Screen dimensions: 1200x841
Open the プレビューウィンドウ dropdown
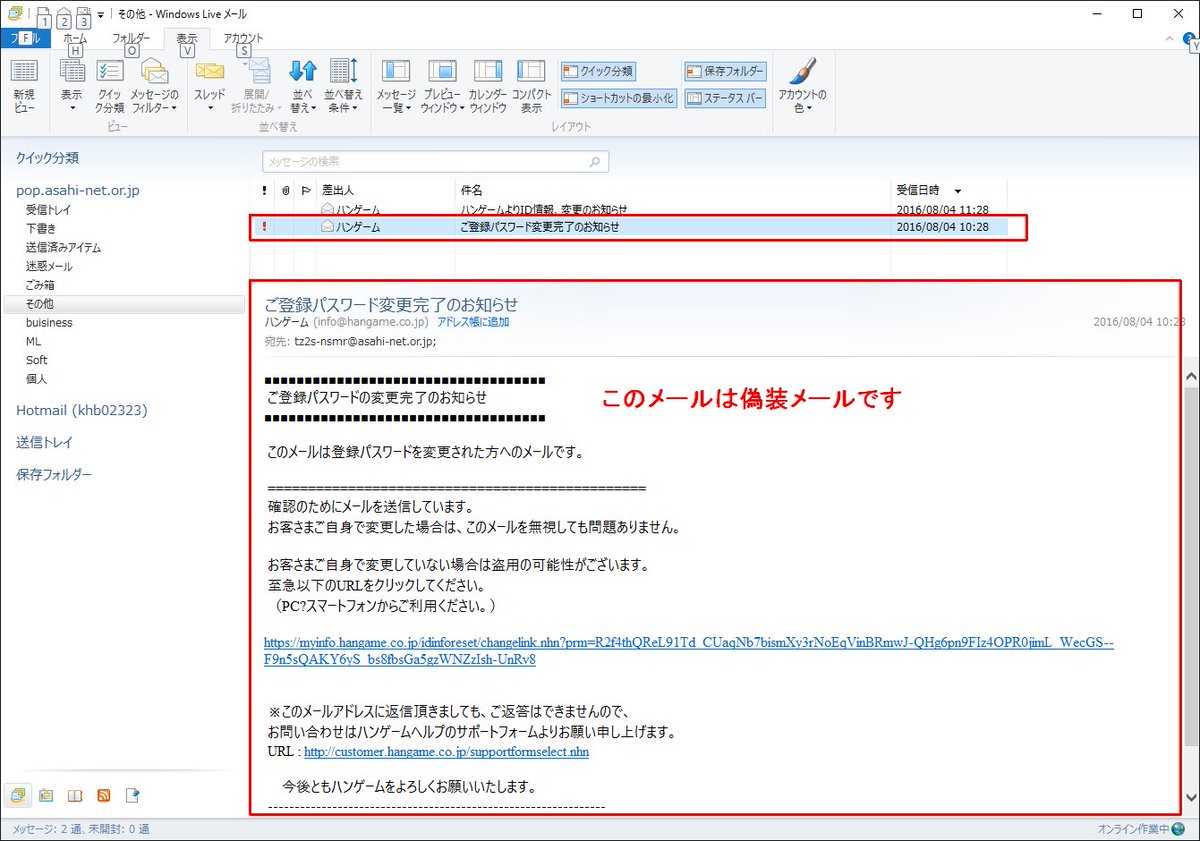click(442, 86)
